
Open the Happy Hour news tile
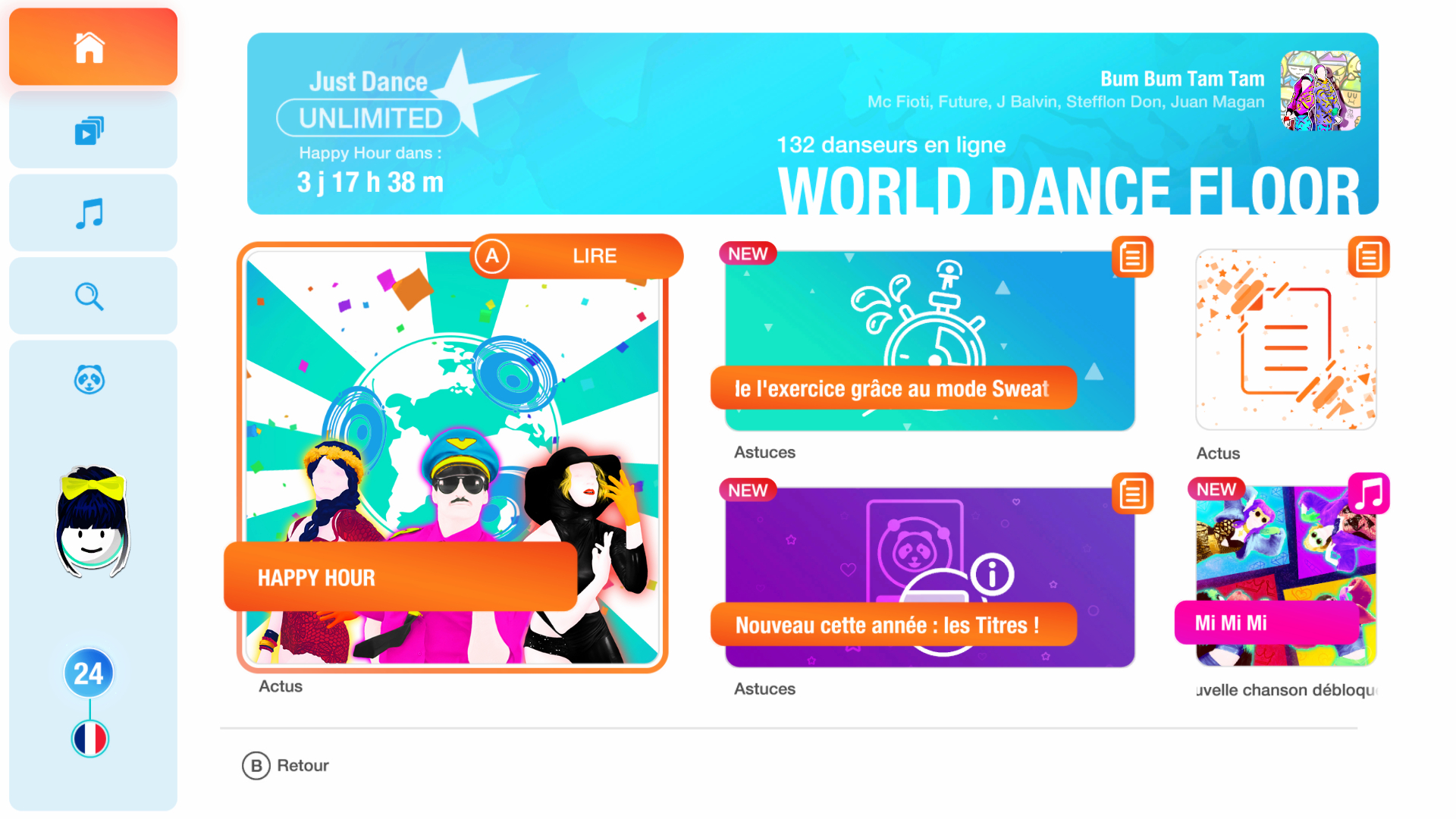[x=452, y=457]
